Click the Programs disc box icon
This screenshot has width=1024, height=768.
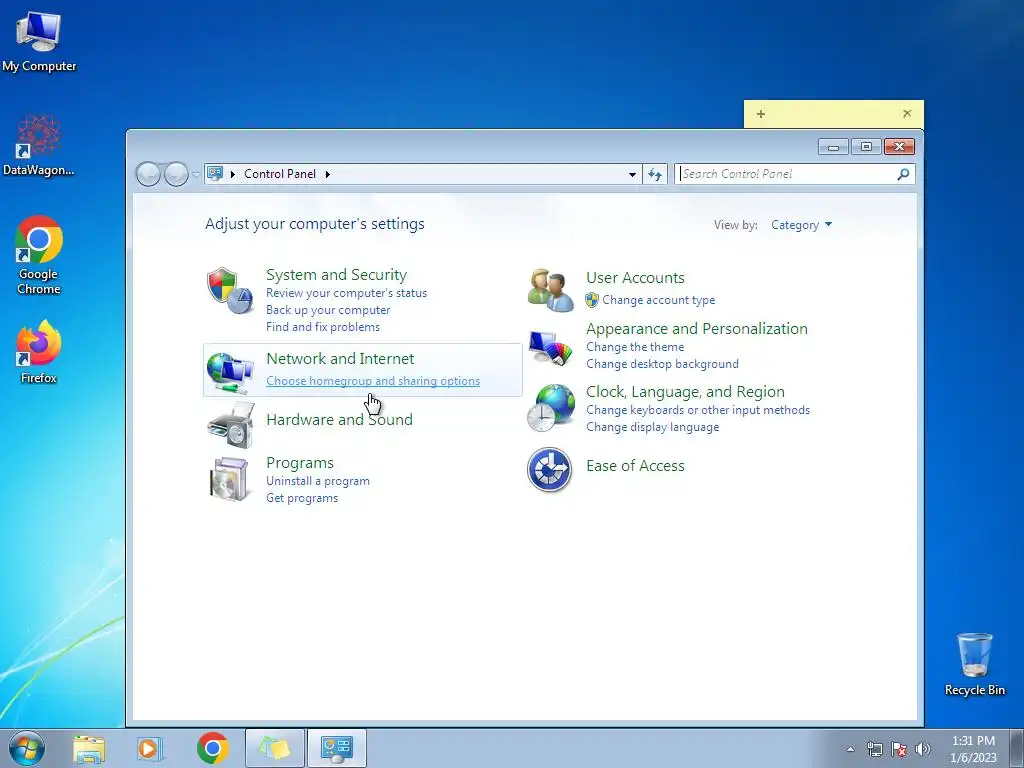tap(229, 479)
